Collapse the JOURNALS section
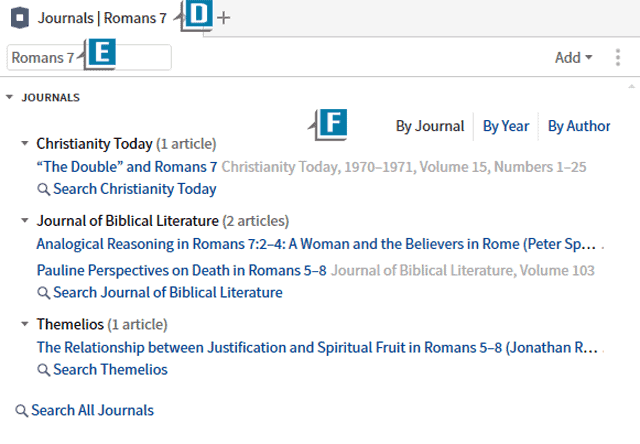This screenshot has width=640, height=444. 9,97
